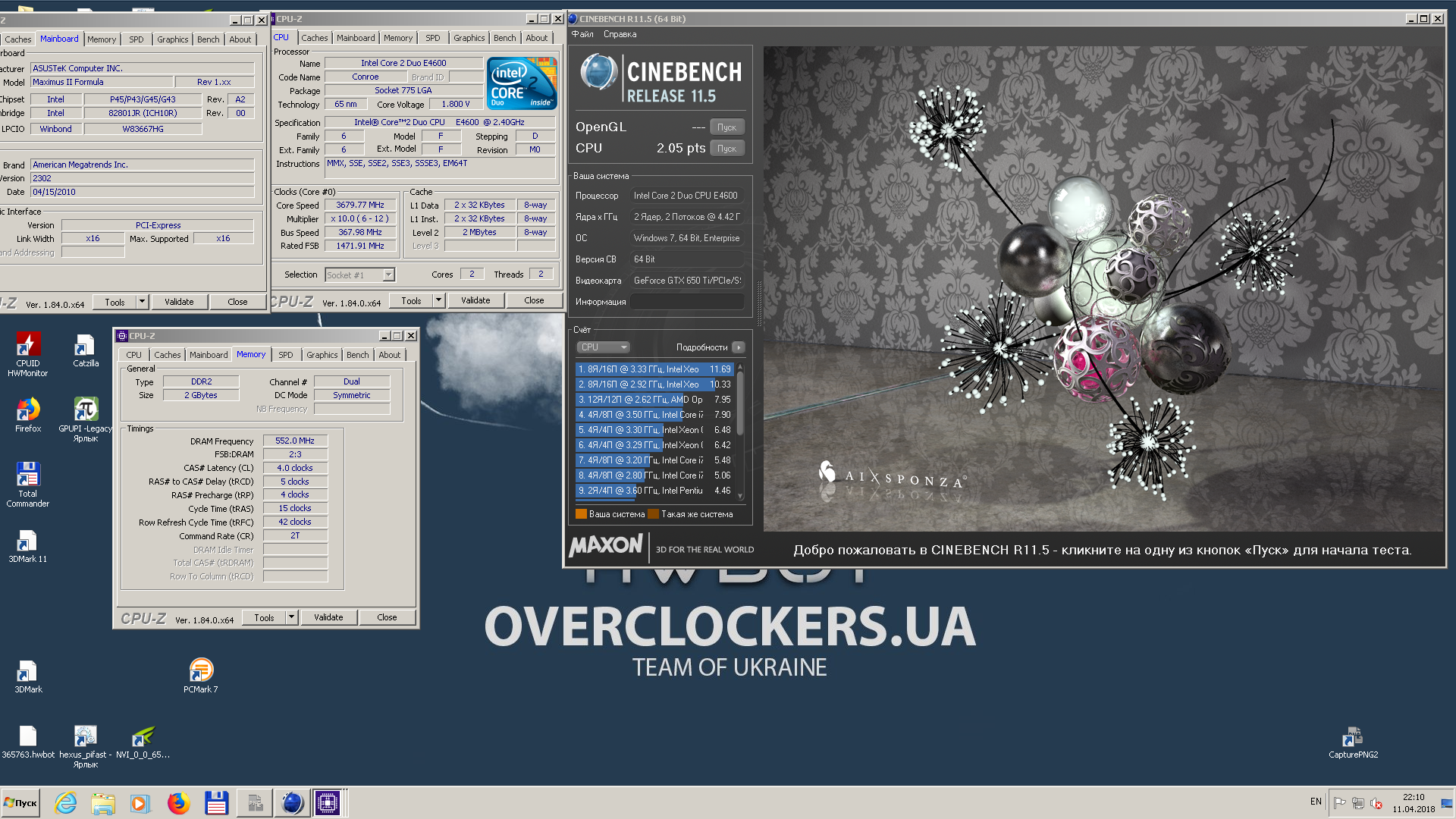1456x819 pixels.
Task: Select the 3DMark desktop shortcut
Action: [x=28, y=676]
